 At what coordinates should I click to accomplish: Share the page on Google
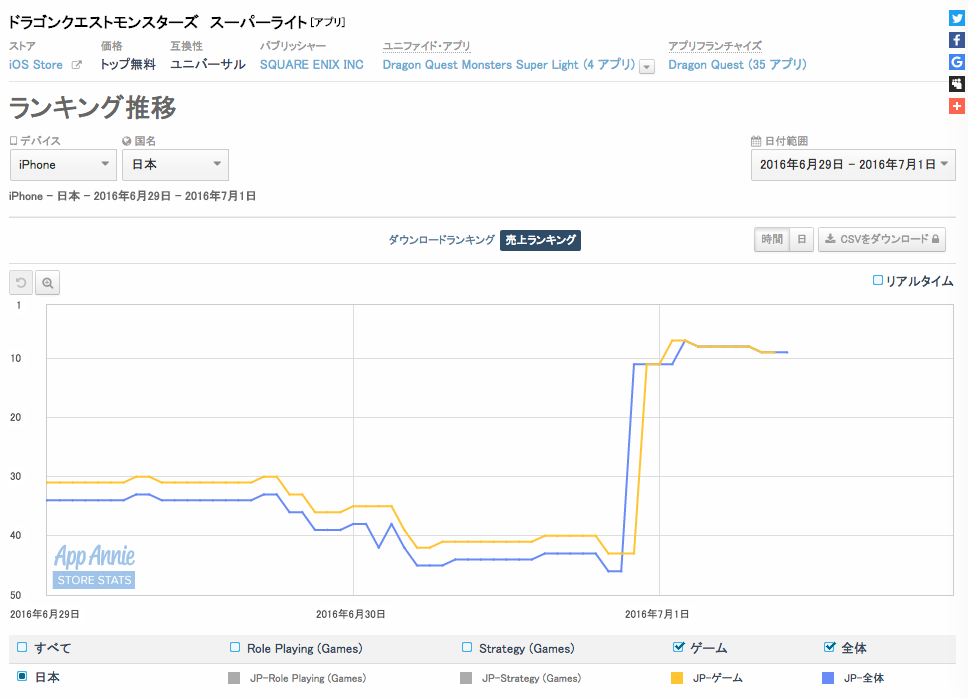tap(956, 62)
